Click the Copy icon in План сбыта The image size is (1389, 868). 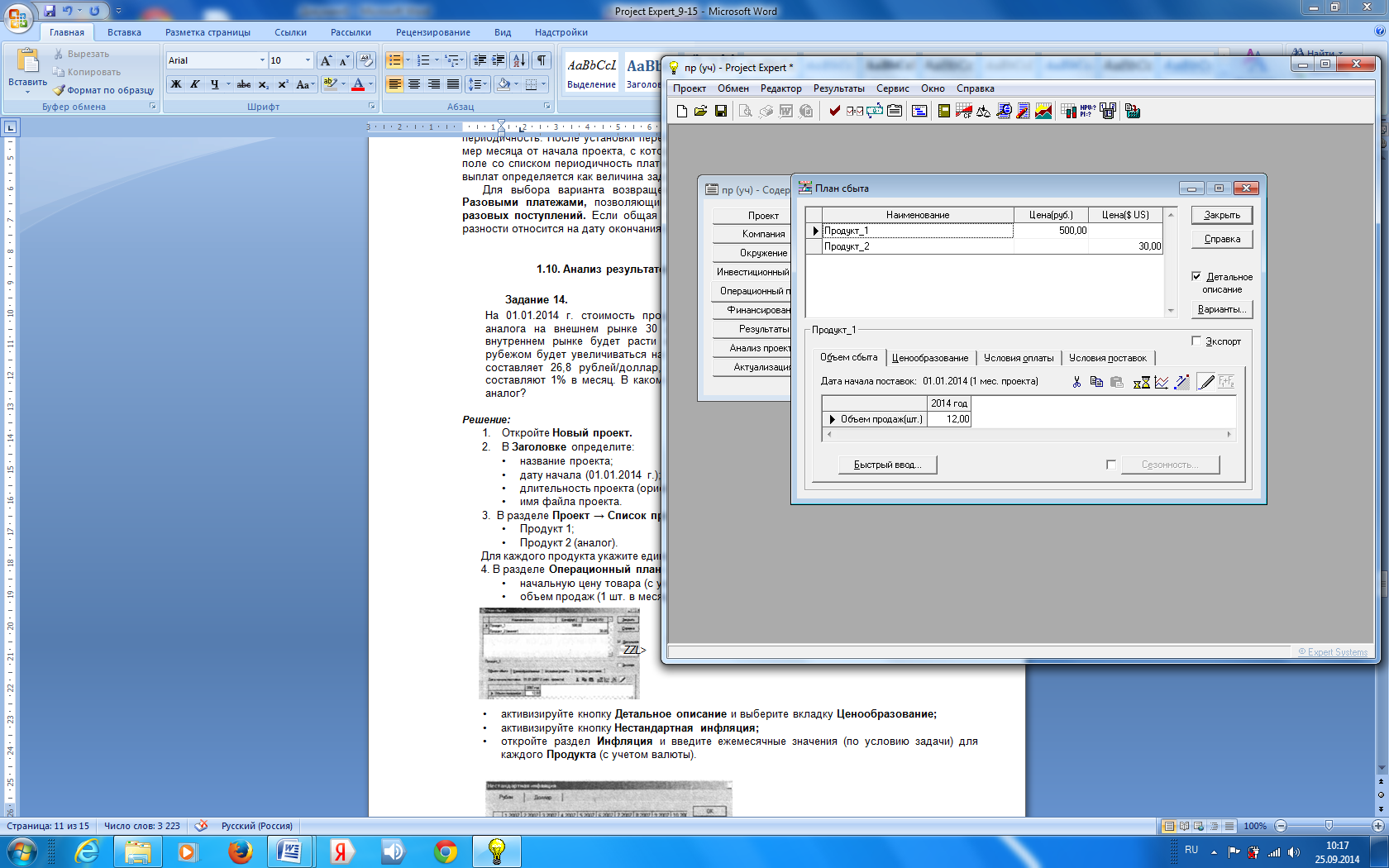(1096, 382)
